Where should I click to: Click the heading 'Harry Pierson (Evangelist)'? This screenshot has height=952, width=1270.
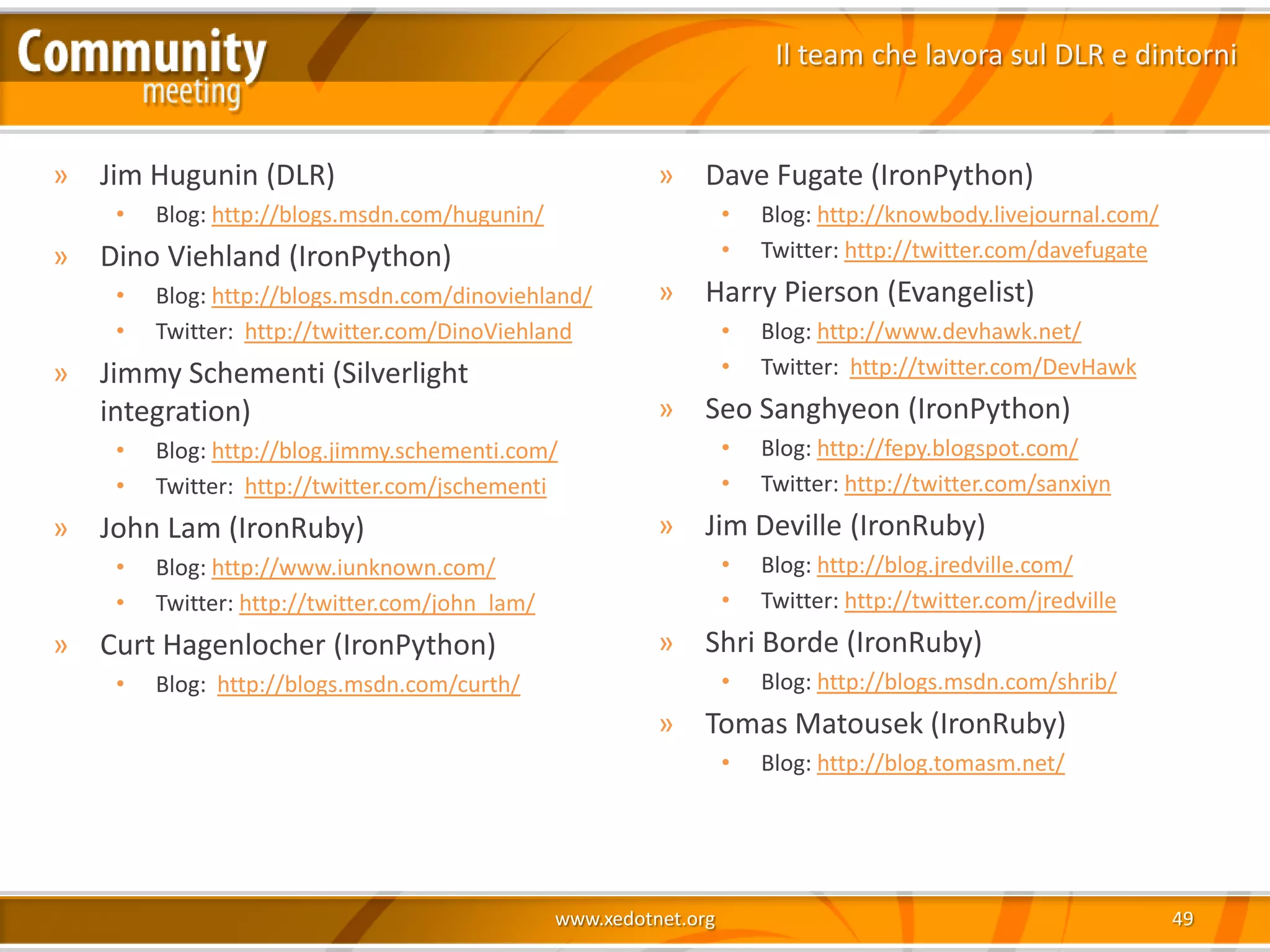[x=870, y=293]
